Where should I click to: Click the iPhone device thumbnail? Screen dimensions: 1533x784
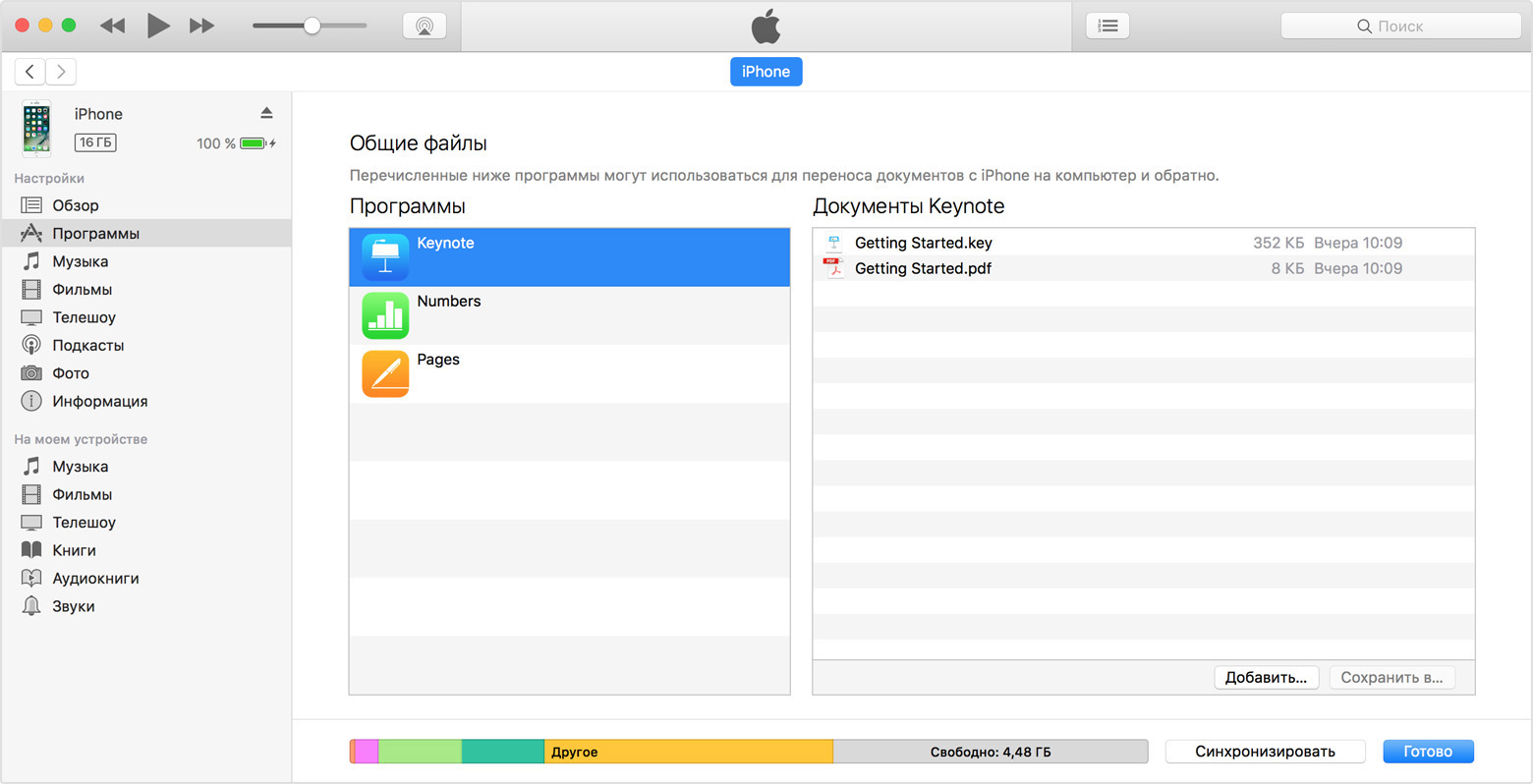[x=36, y=129]
